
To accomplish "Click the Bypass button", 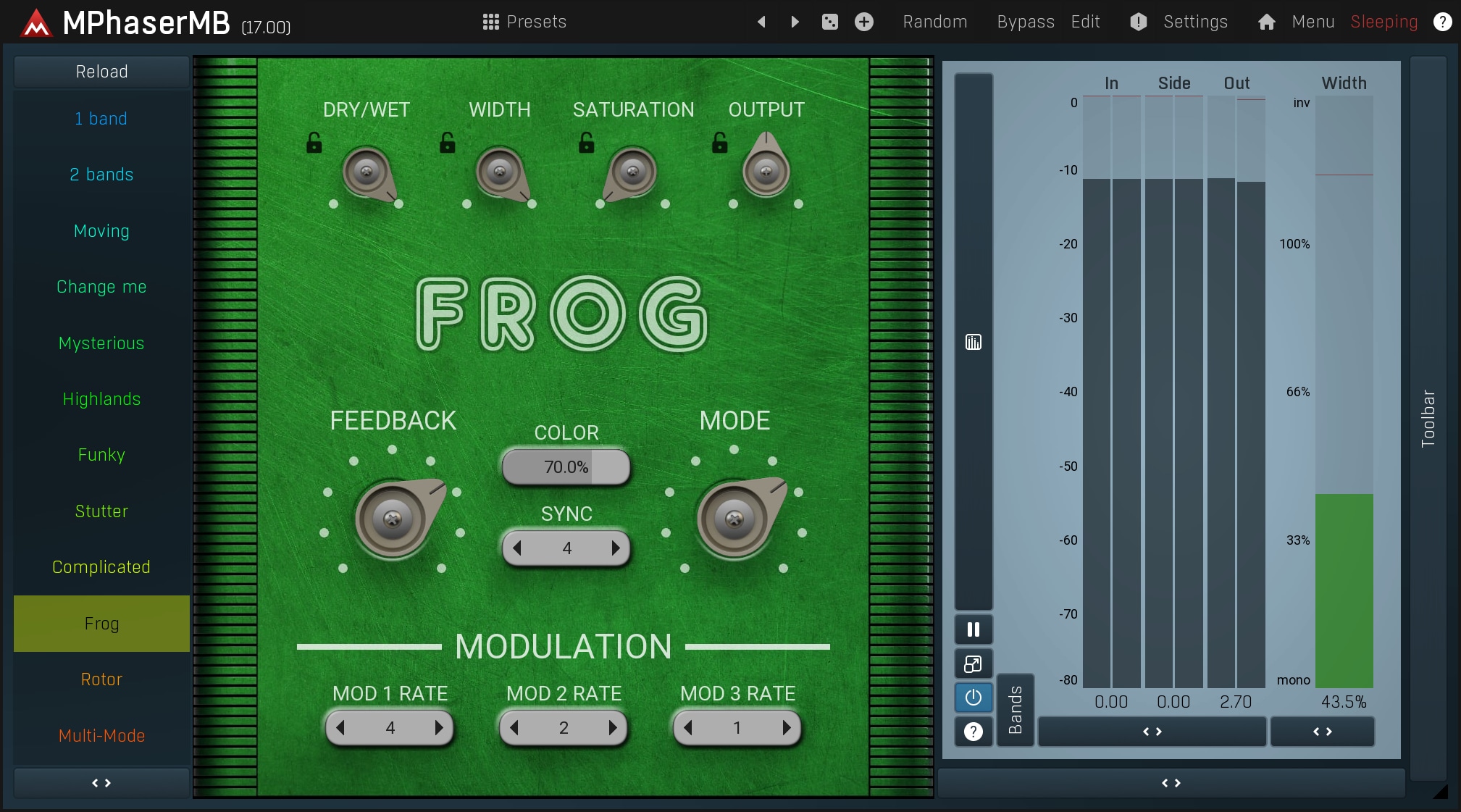I will [x=1025, y=22].
